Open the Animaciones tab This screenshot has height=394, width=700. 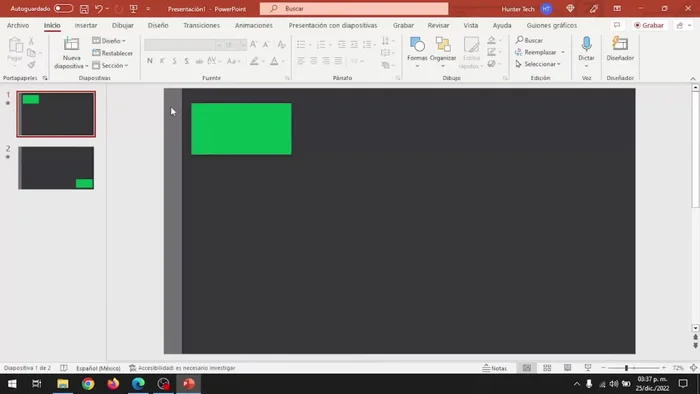254,25
